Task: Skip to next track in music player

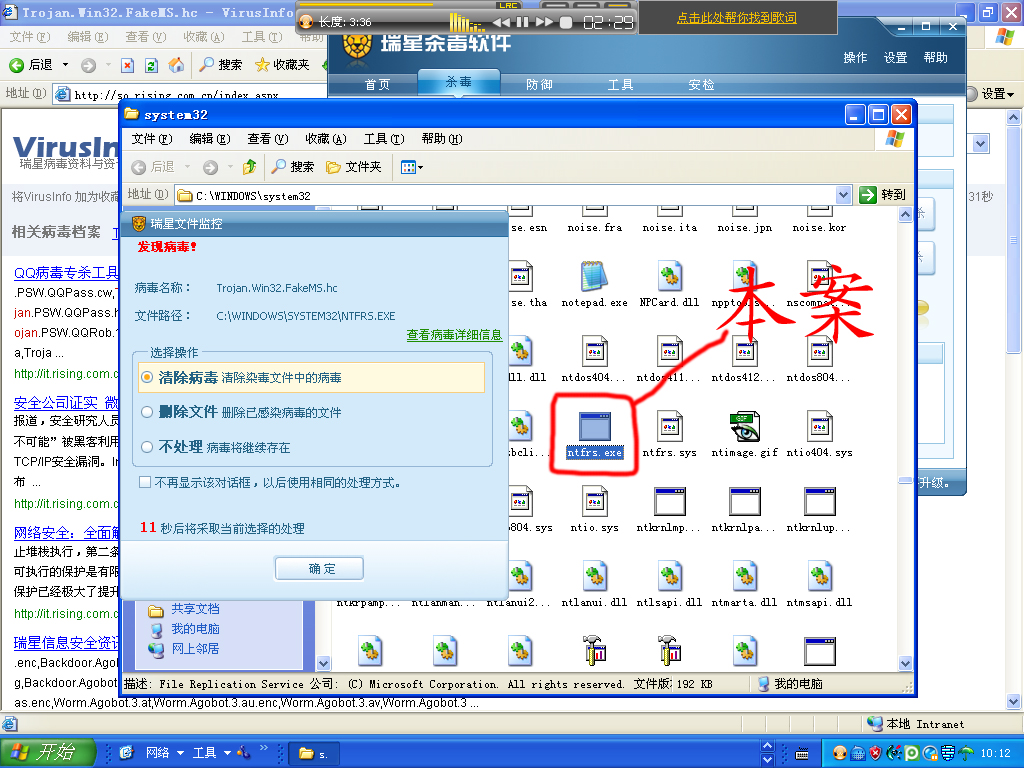Action: (x=544, y=22)
